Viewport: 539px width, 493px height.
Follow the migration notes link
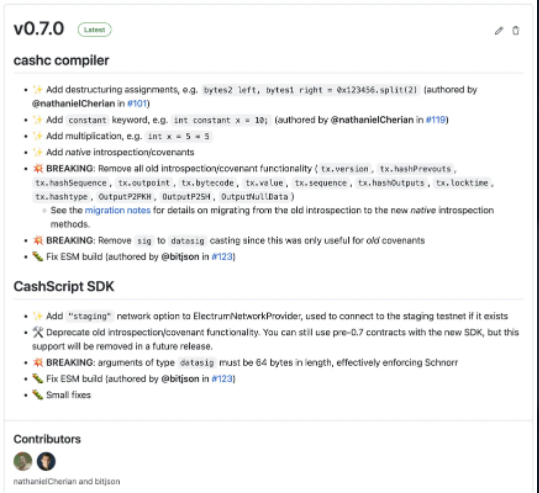(x=118, y=210)
